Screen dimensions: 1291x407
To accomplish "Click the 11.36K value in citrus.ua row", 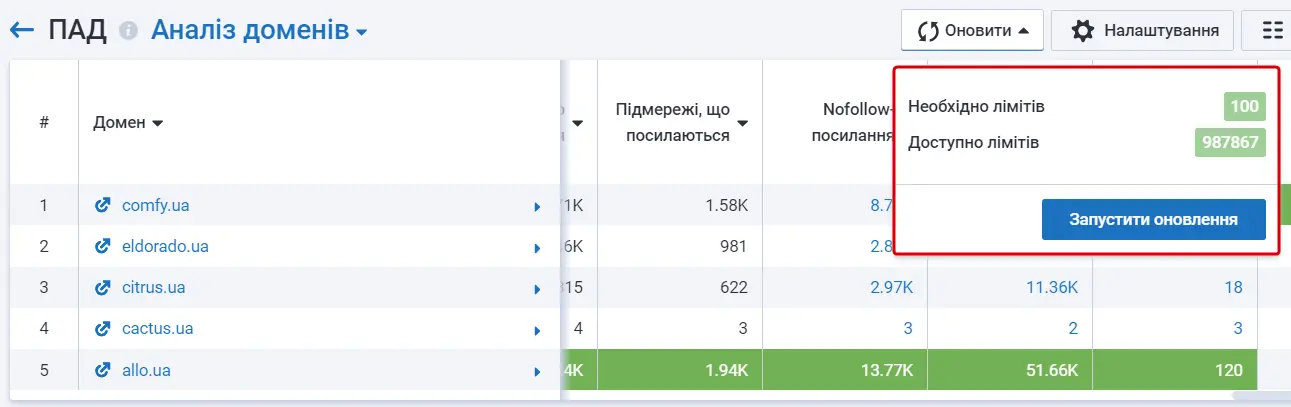I will pos(1052,287).
